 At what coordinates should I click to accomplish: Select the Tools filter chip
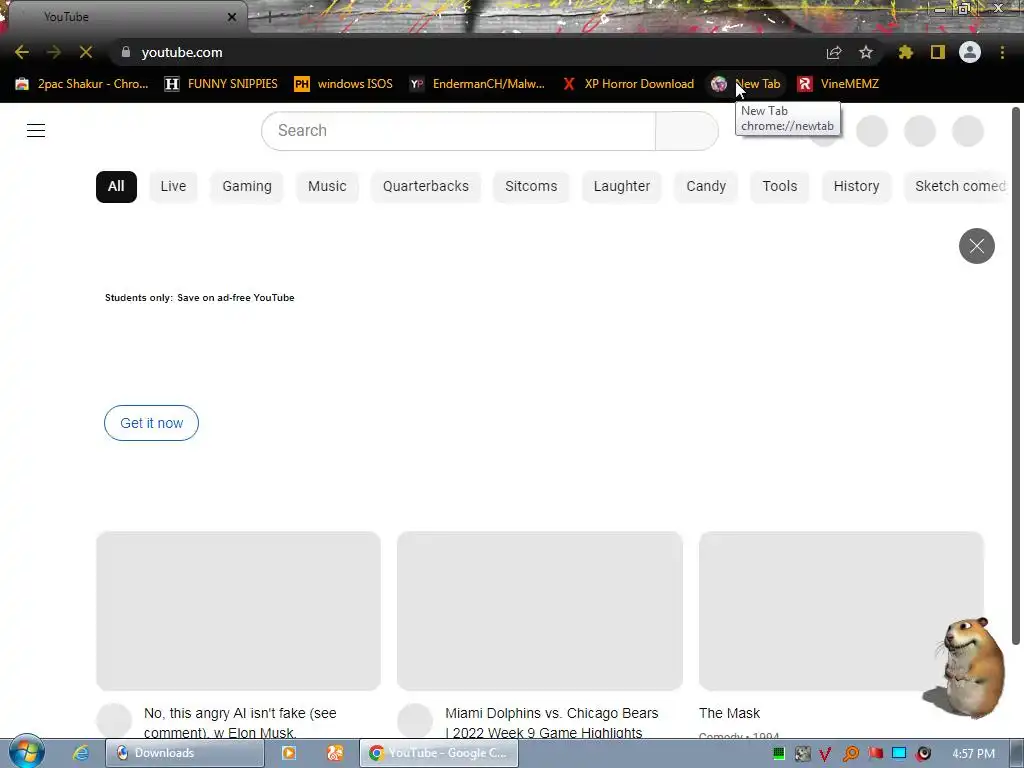click(x=780, y=187)
